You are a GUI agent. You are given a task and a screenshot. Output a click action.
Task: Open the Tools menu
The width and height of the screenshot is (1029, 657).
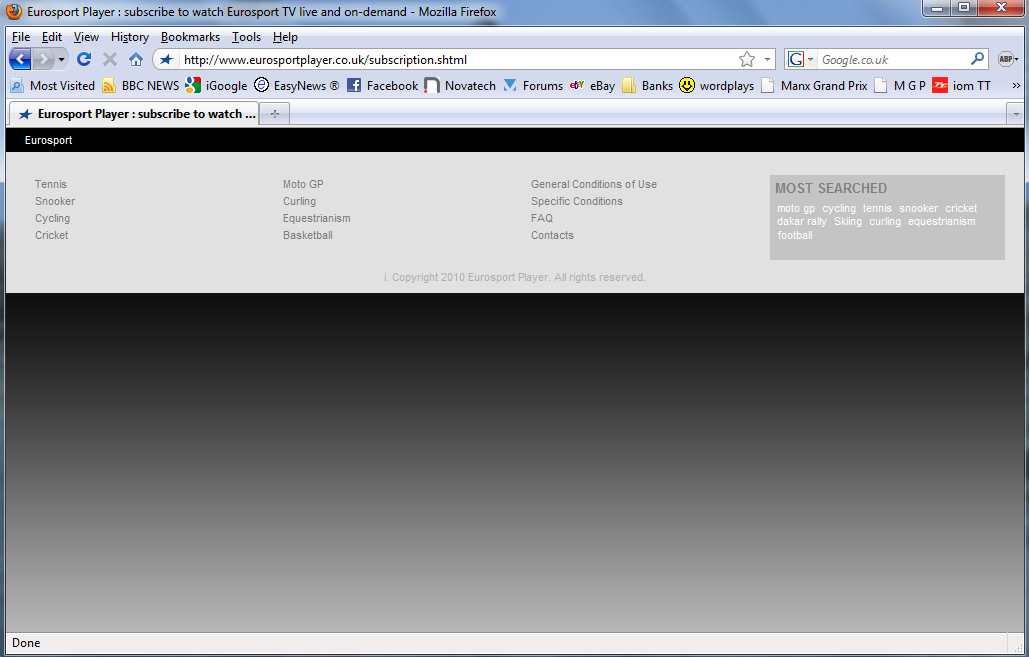[245, 36]
